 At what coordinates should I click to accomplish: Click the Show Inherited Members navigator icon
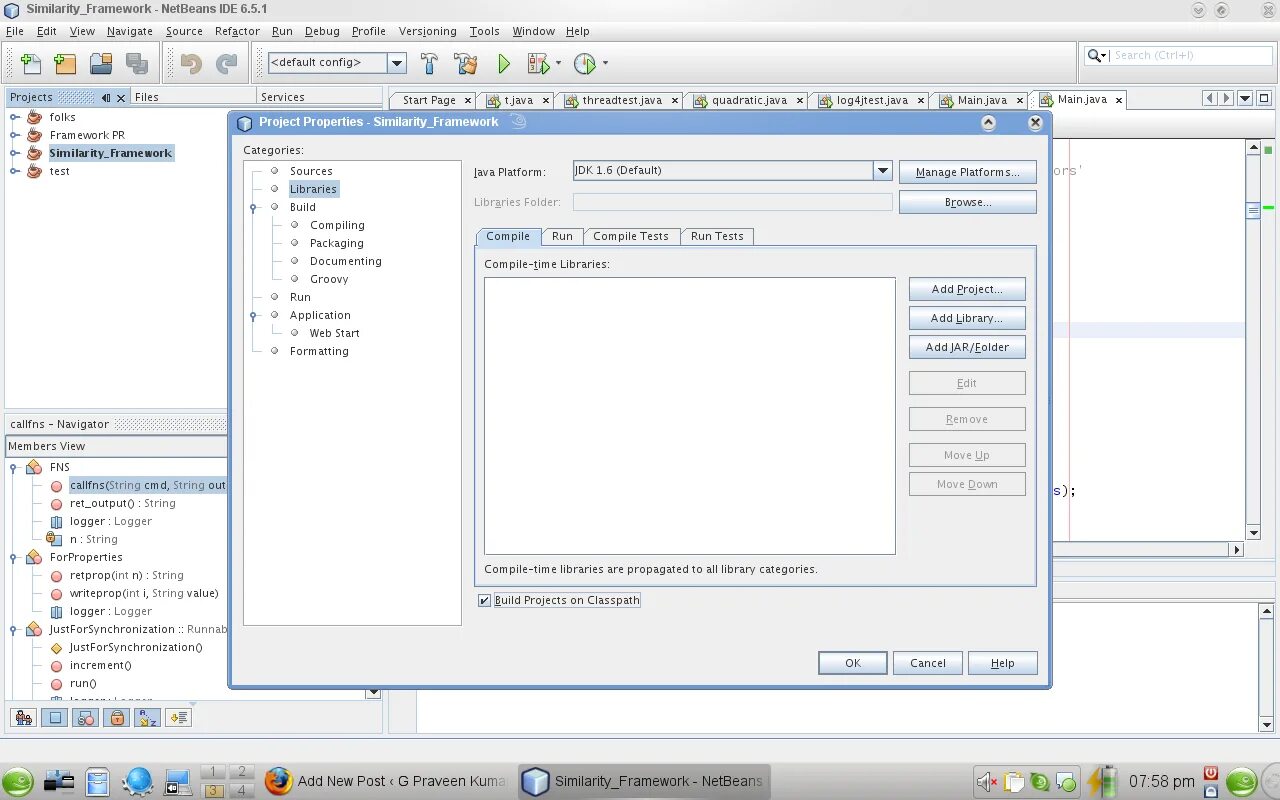(x=24, y=717)
